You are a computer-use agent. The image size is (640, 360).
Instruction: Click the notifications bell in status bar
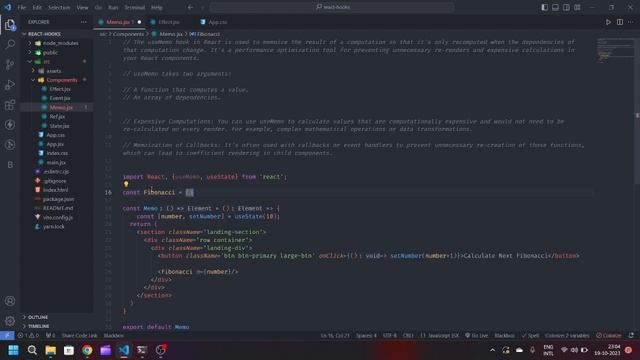point(631,336)
